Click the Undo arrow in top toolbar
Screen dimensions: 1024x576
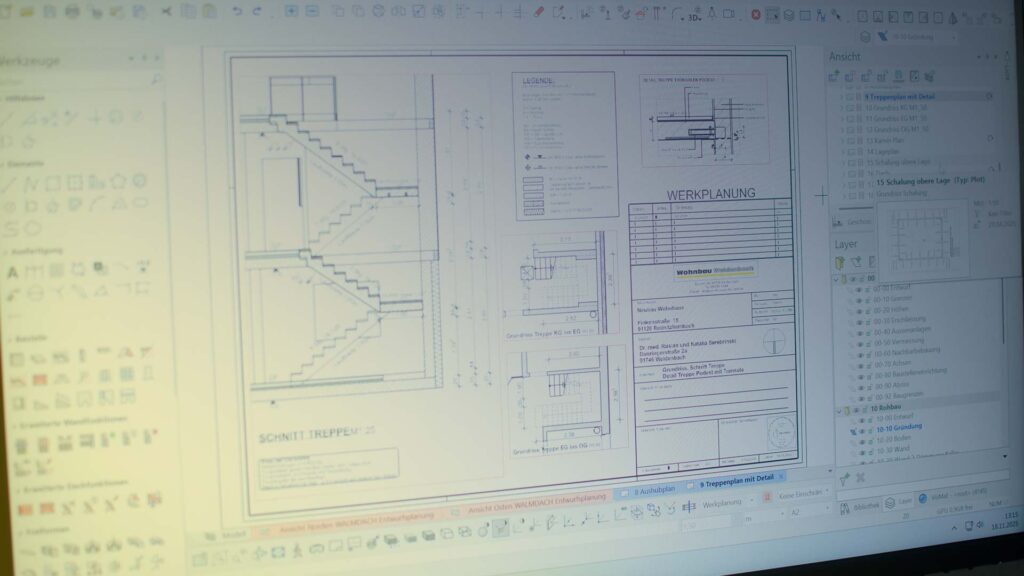click(237, 11)
